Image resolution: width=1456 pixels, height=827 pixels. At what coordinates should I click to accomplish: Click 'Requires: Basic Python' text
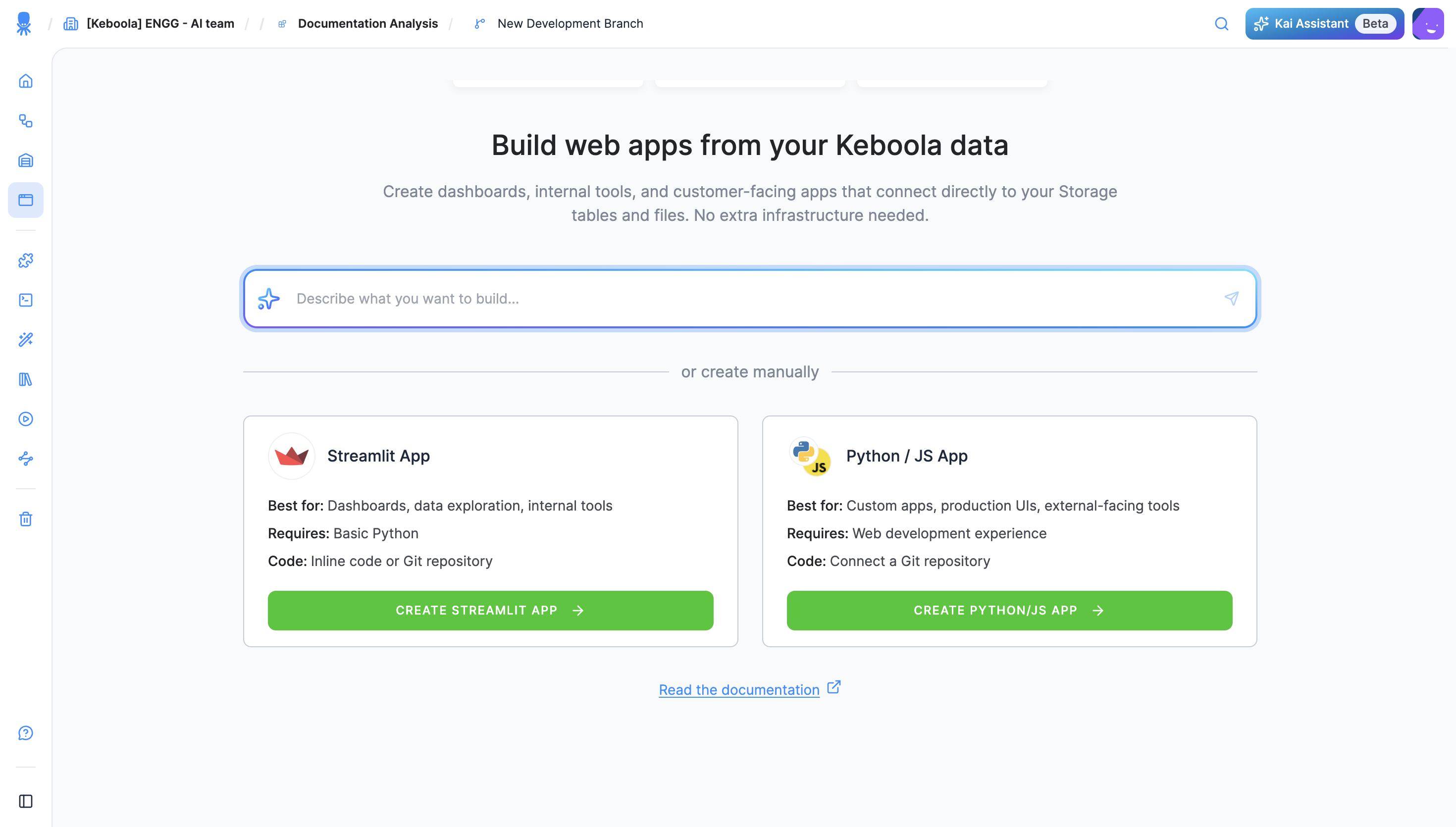point(343,533)
